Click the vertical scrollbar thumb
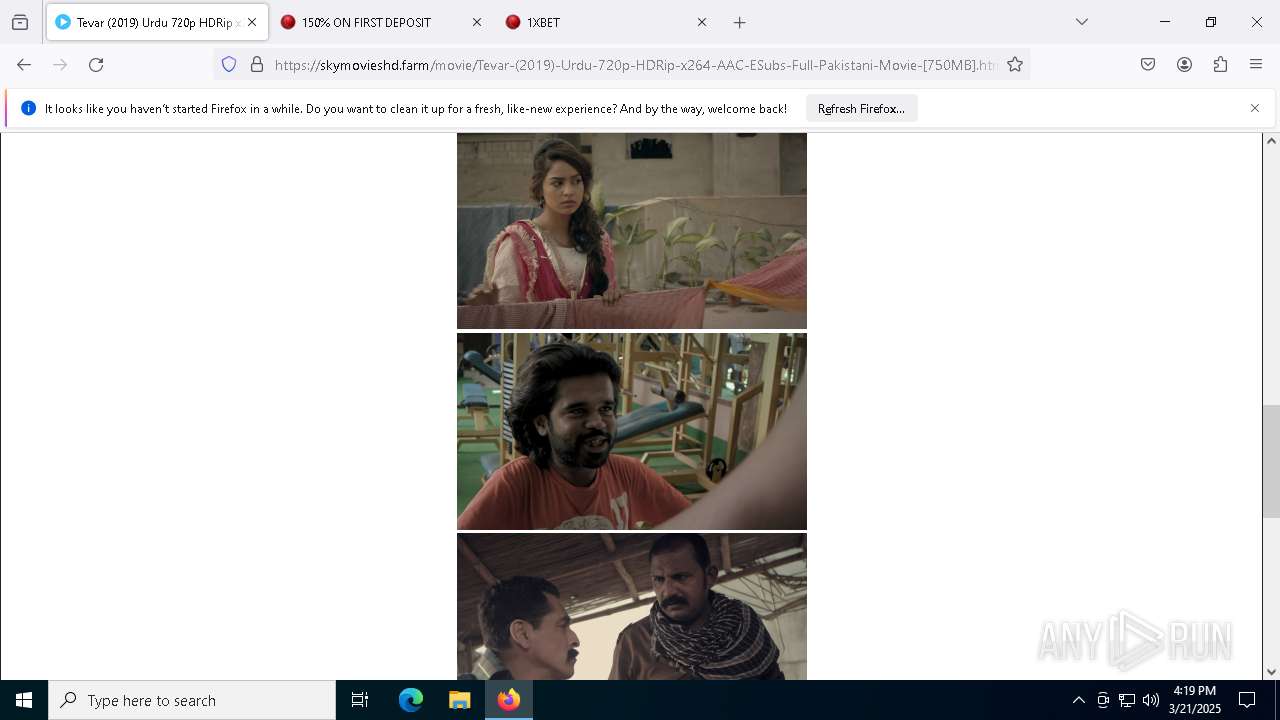The width and height of the screenshot is (1280, 720). 1271,461
